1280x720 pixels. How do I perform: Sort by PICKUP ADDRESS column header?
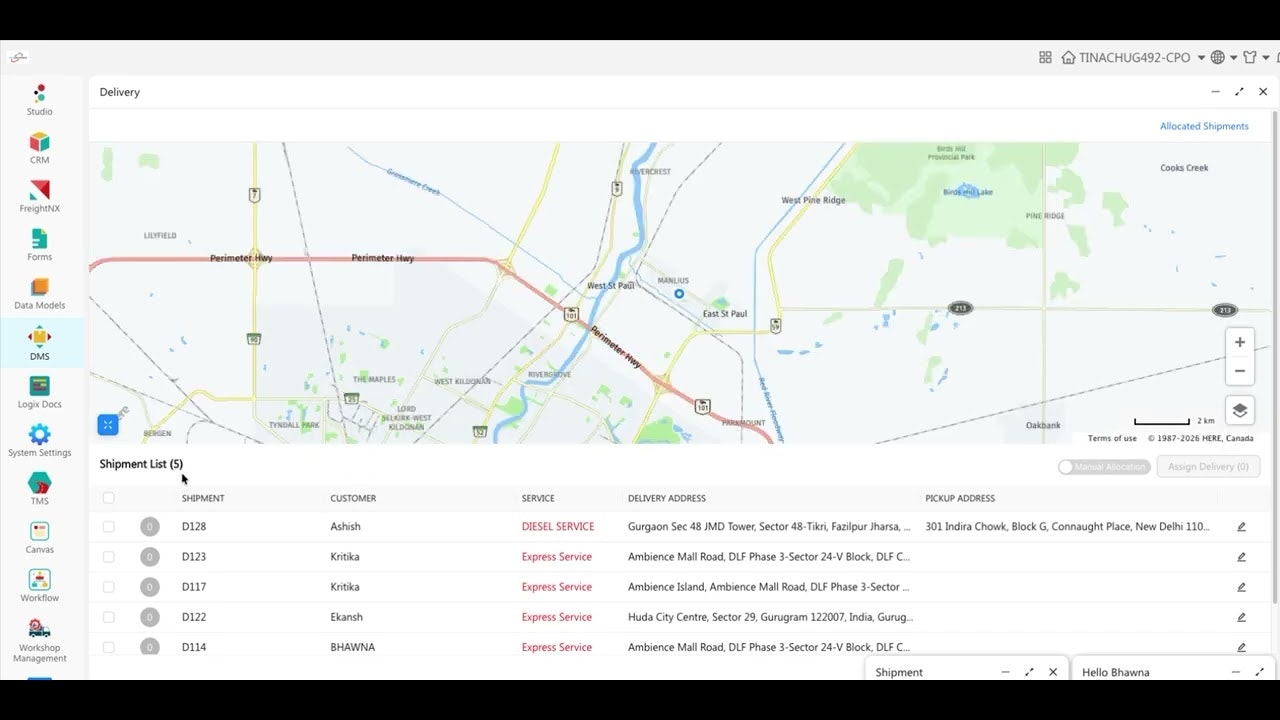point(960,498)
